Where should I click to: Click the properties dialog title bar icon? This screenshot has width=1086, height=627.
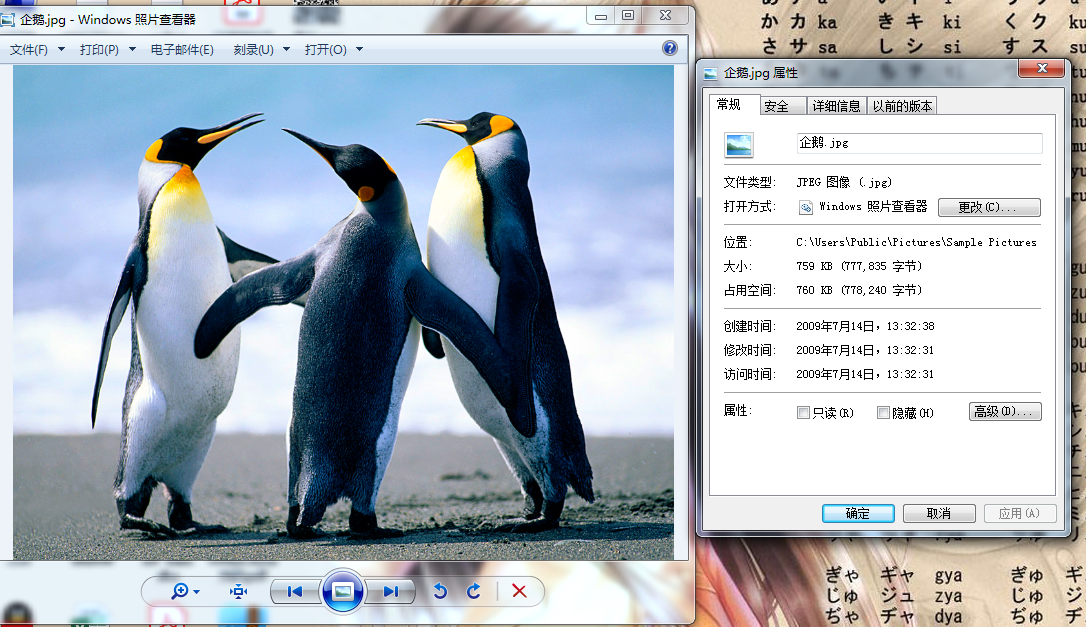(711, 73)
